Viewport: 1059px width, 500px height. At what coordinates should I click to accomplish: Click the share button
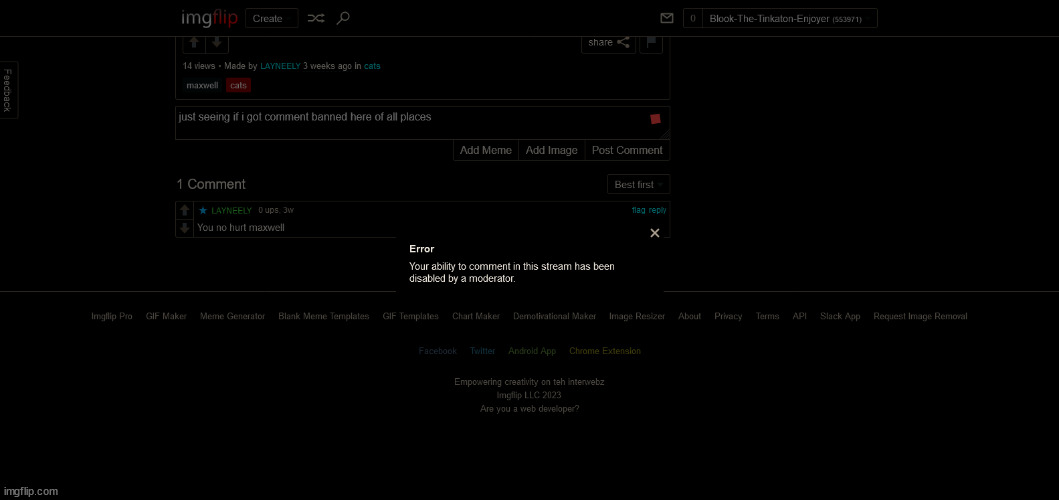point(608,42)
